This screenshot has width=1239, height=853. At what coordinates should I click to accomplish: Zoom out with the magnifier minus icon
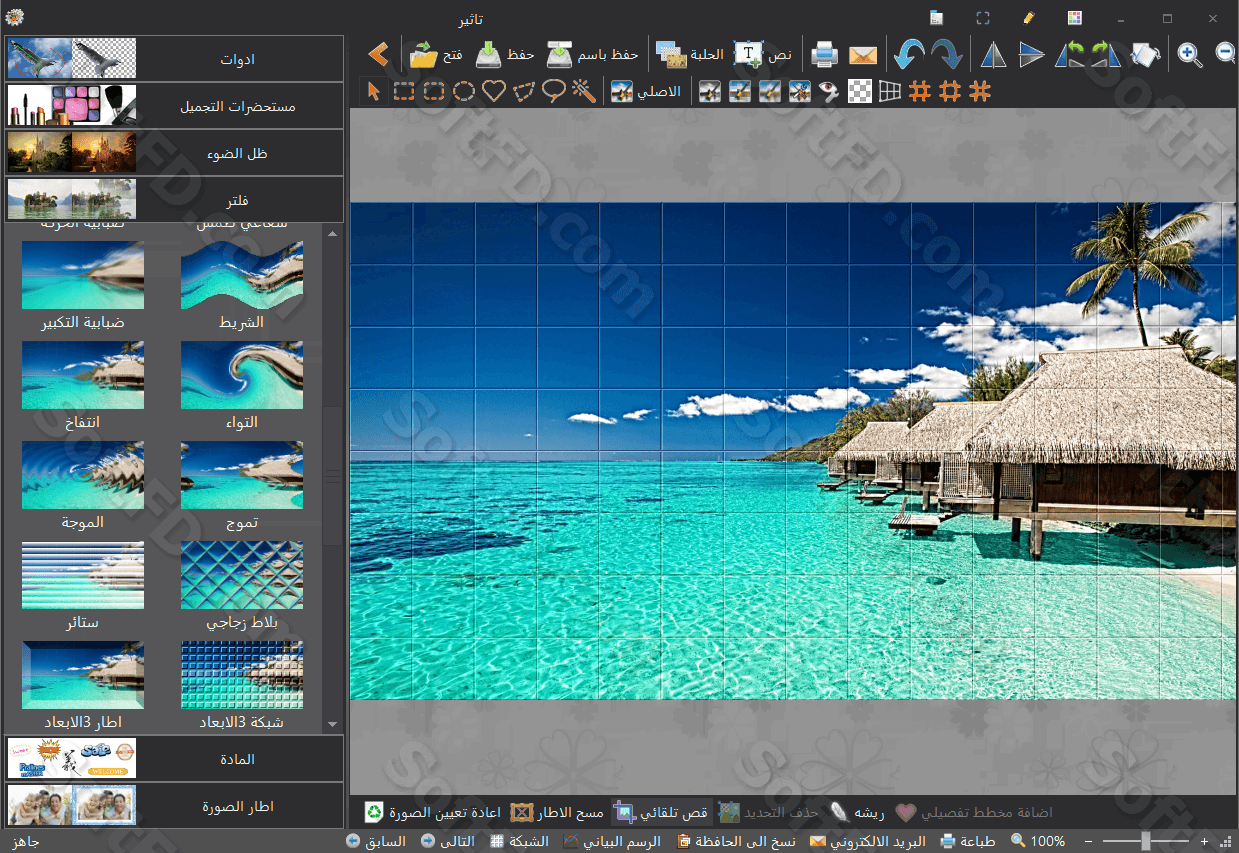click(x=1226, y=54)
